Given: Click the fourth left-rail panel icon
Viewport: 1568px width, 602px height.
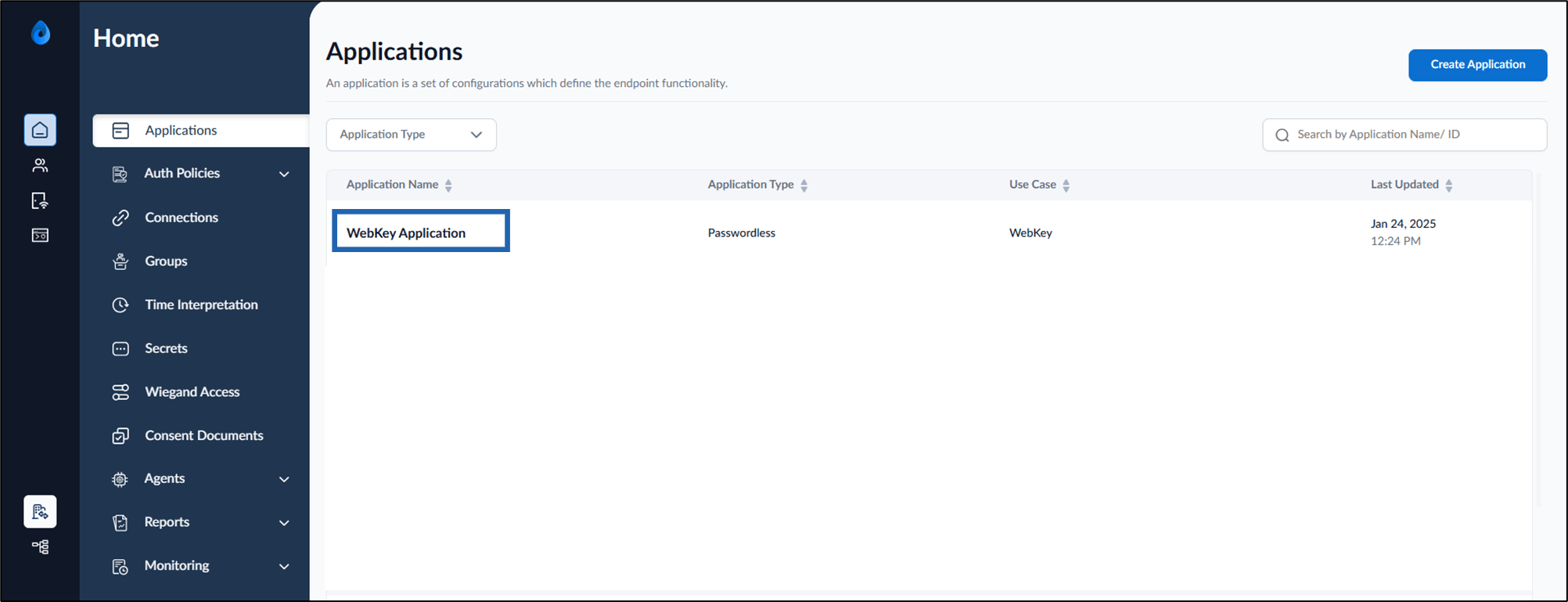Looking at the screenshot, I should tap(40, 235).
